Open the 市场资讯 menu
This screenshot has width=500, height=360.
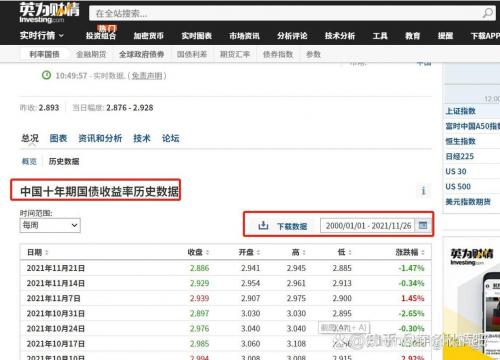coord(244,36)
